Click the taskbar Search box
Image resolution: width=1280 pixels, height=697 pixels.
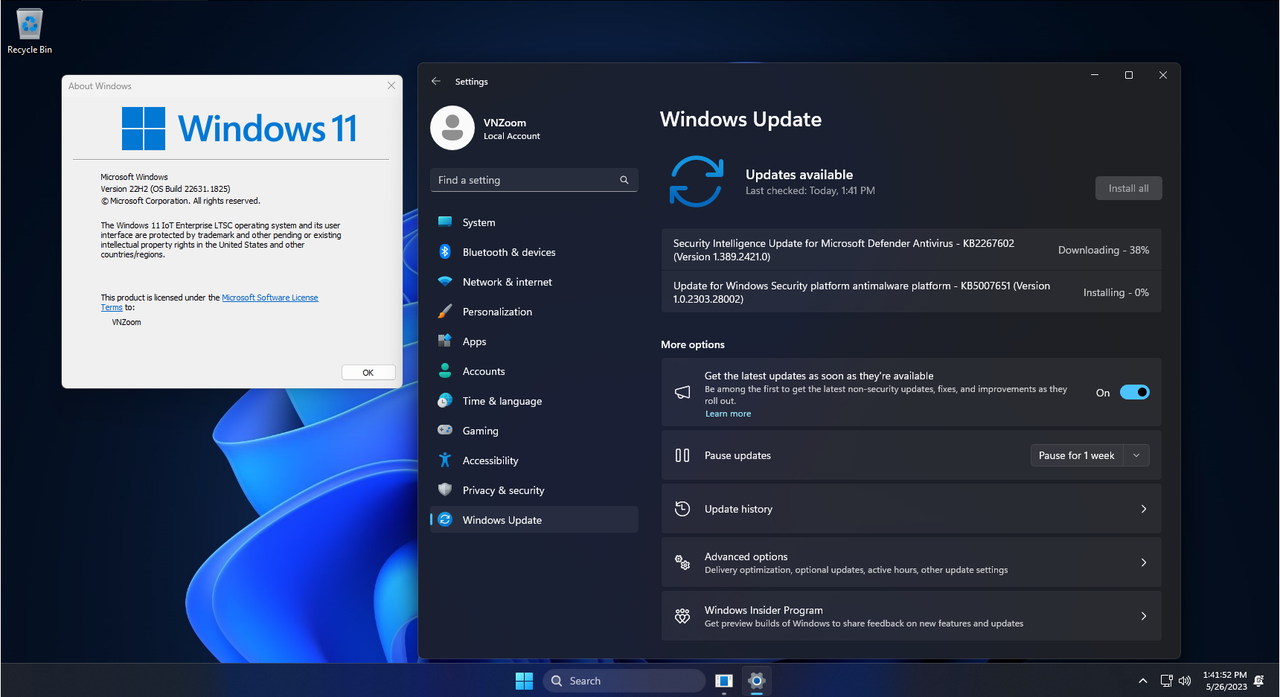[624, 681]
